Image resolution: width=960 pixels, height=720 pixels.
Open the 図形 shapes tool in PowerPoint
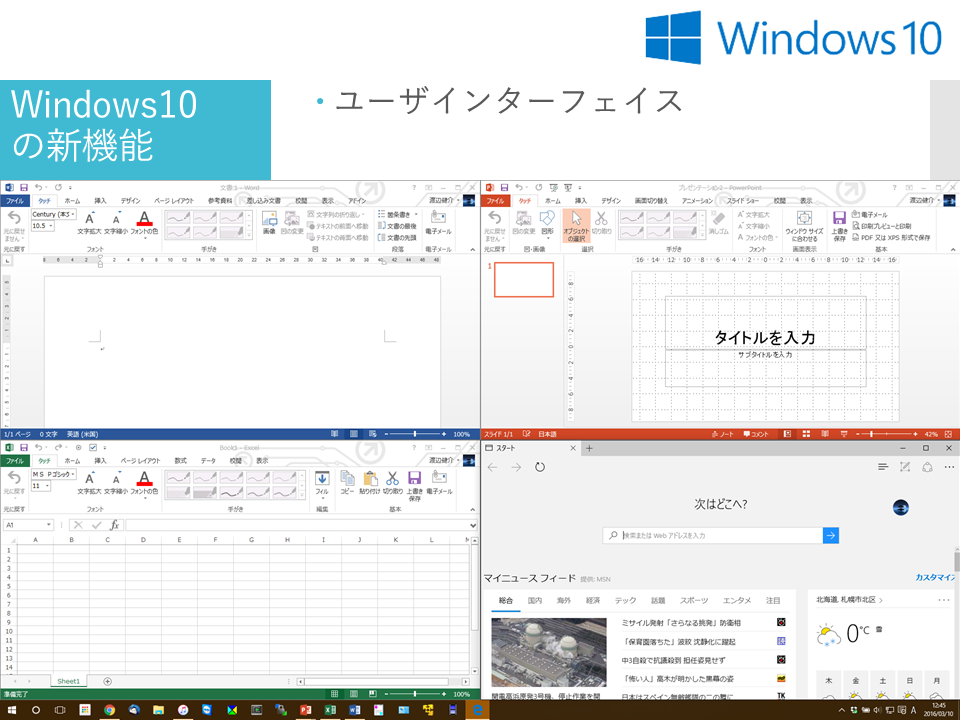[547, 219]
